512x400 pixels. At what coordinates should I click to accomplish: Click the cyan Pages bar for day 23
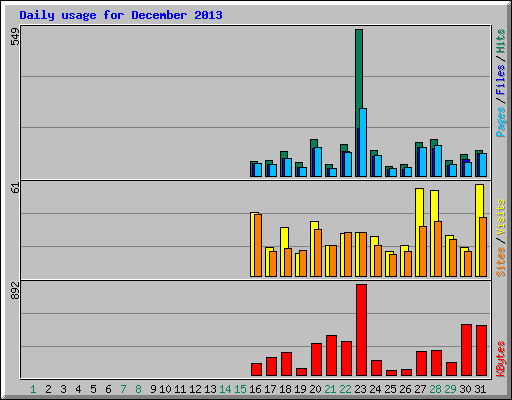pyautogui.click(x=363, y=142)
